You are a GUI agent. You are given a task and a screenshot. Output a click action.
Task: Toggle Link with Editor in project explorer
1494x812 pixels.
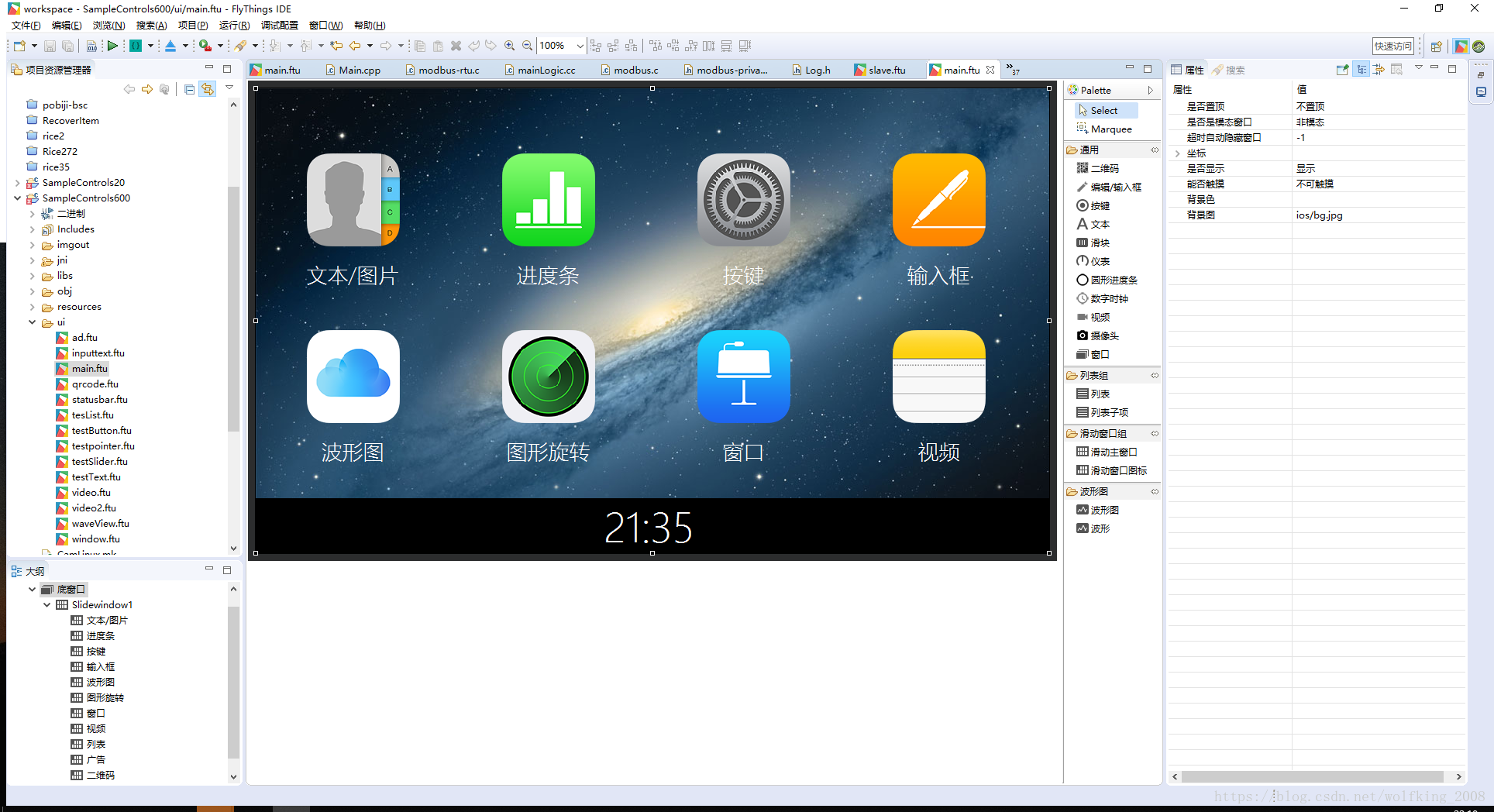point(208,89)
